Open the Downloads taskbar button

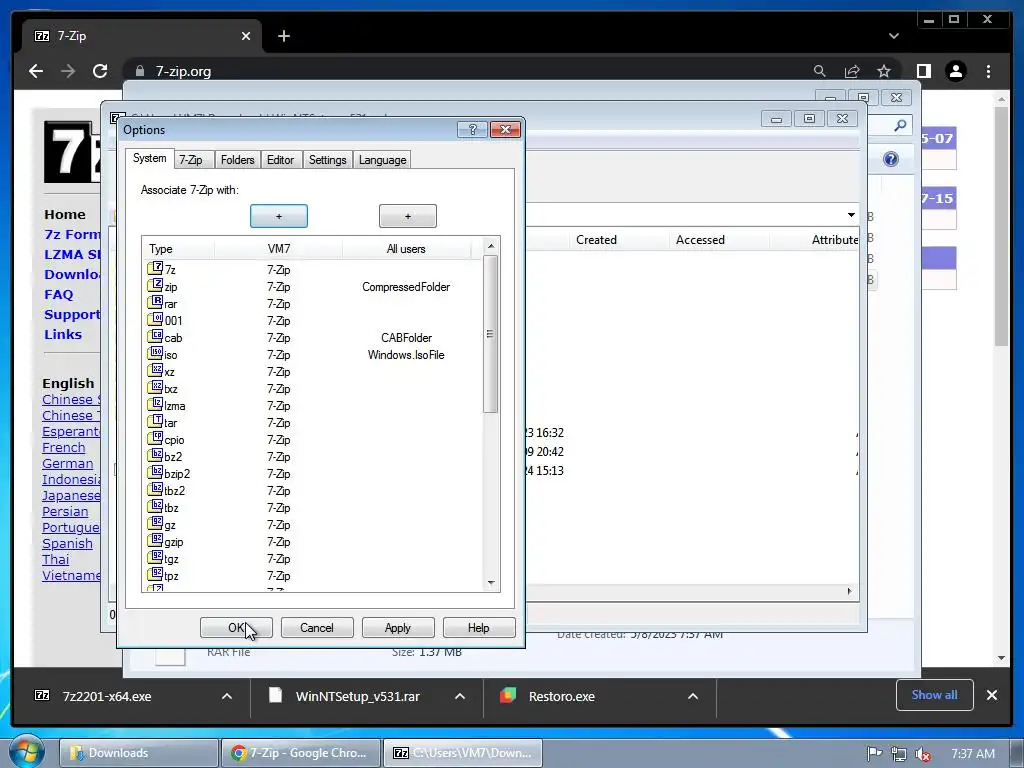click(138, 753)
